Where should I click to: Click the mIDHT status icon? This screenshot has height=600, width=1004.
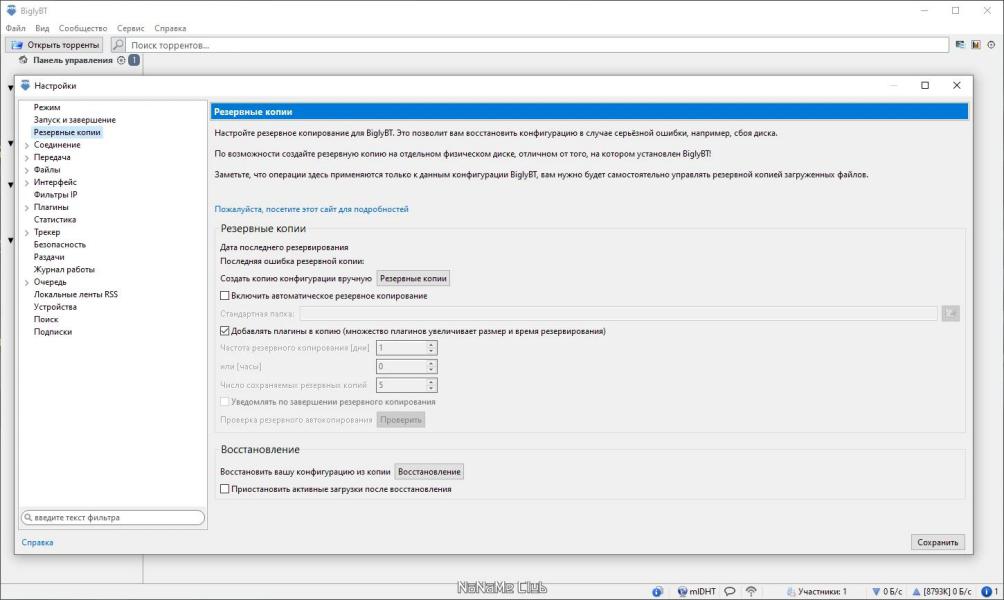point(683,592)
